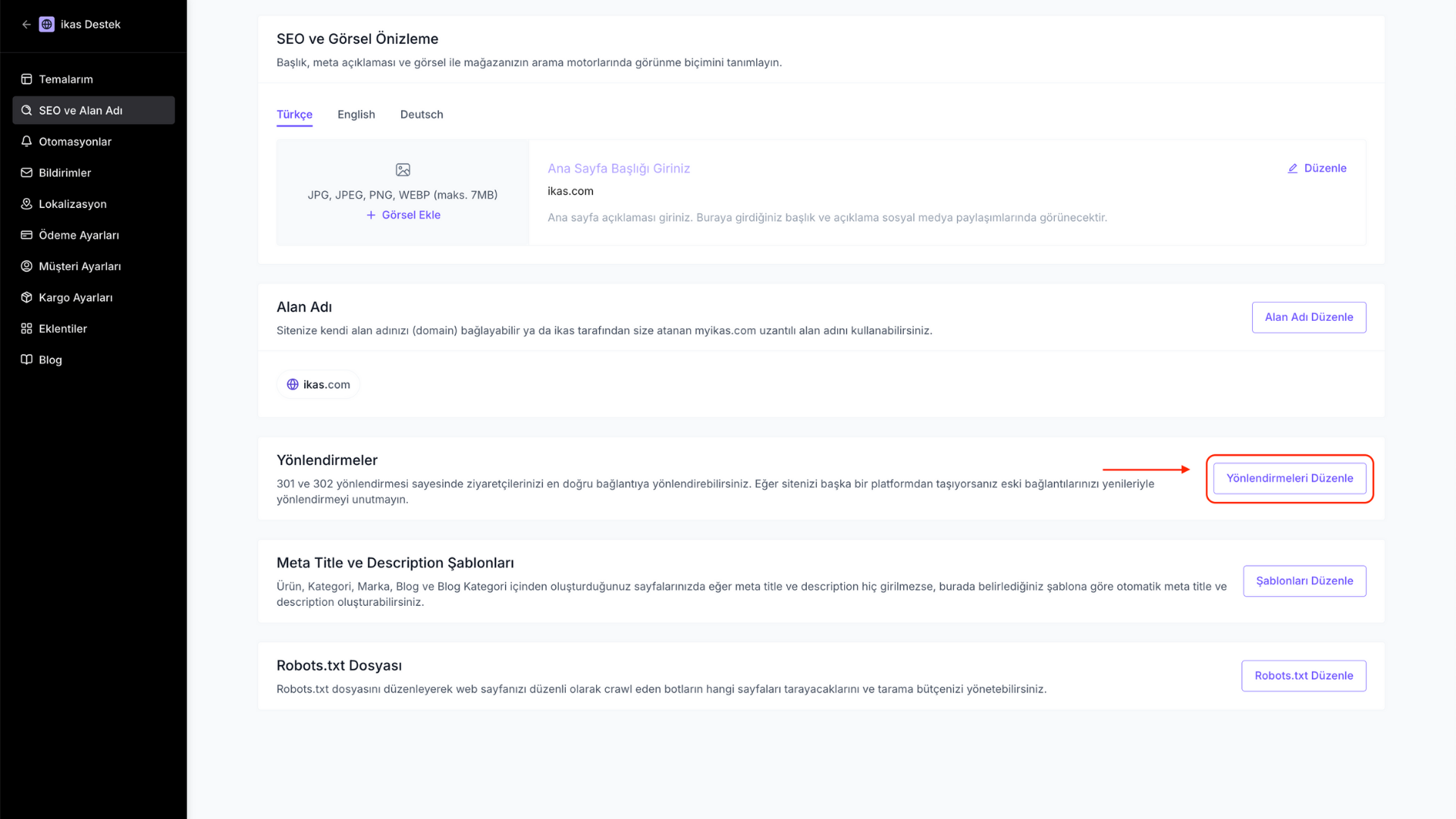This screenshot has height=819, width=1456.
Task: Switch to the English language tab
Action: click(x=356, y=115)
